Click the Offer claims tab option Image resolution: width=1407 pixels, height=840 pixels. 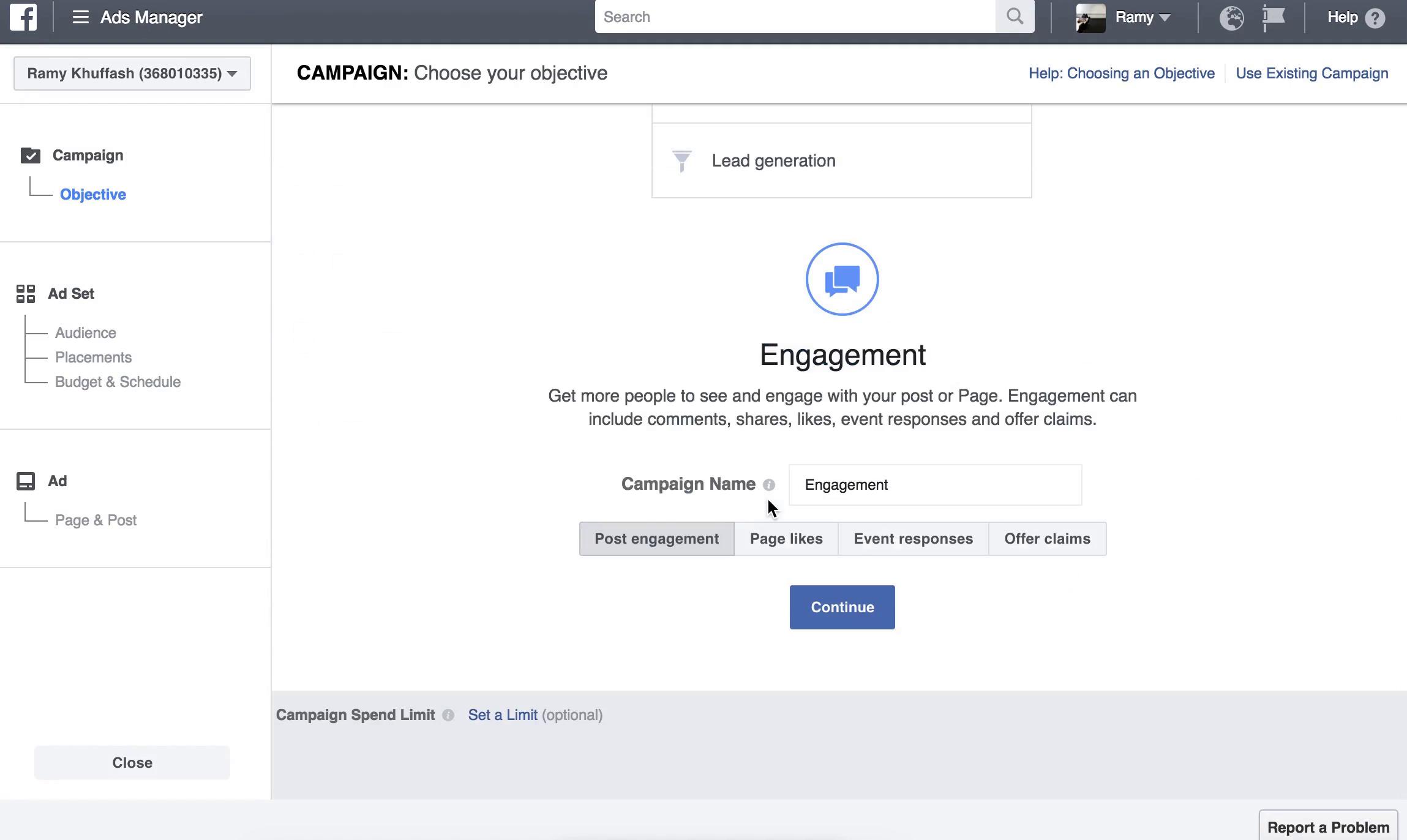tap(1047, 538)
